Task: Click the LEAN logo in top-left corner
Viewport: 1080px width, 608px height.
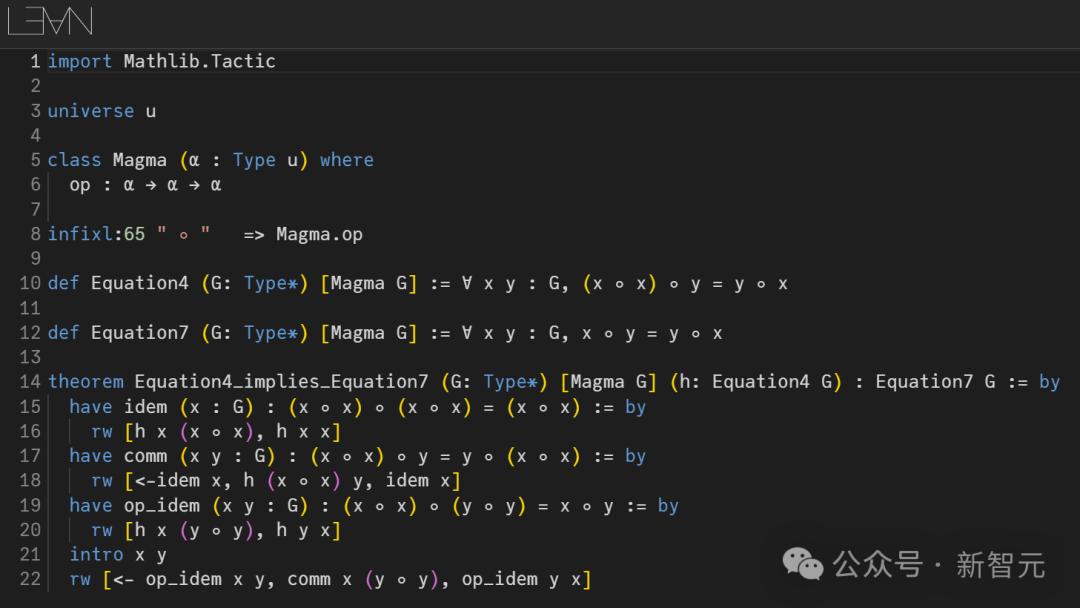Action: (50, 21)
